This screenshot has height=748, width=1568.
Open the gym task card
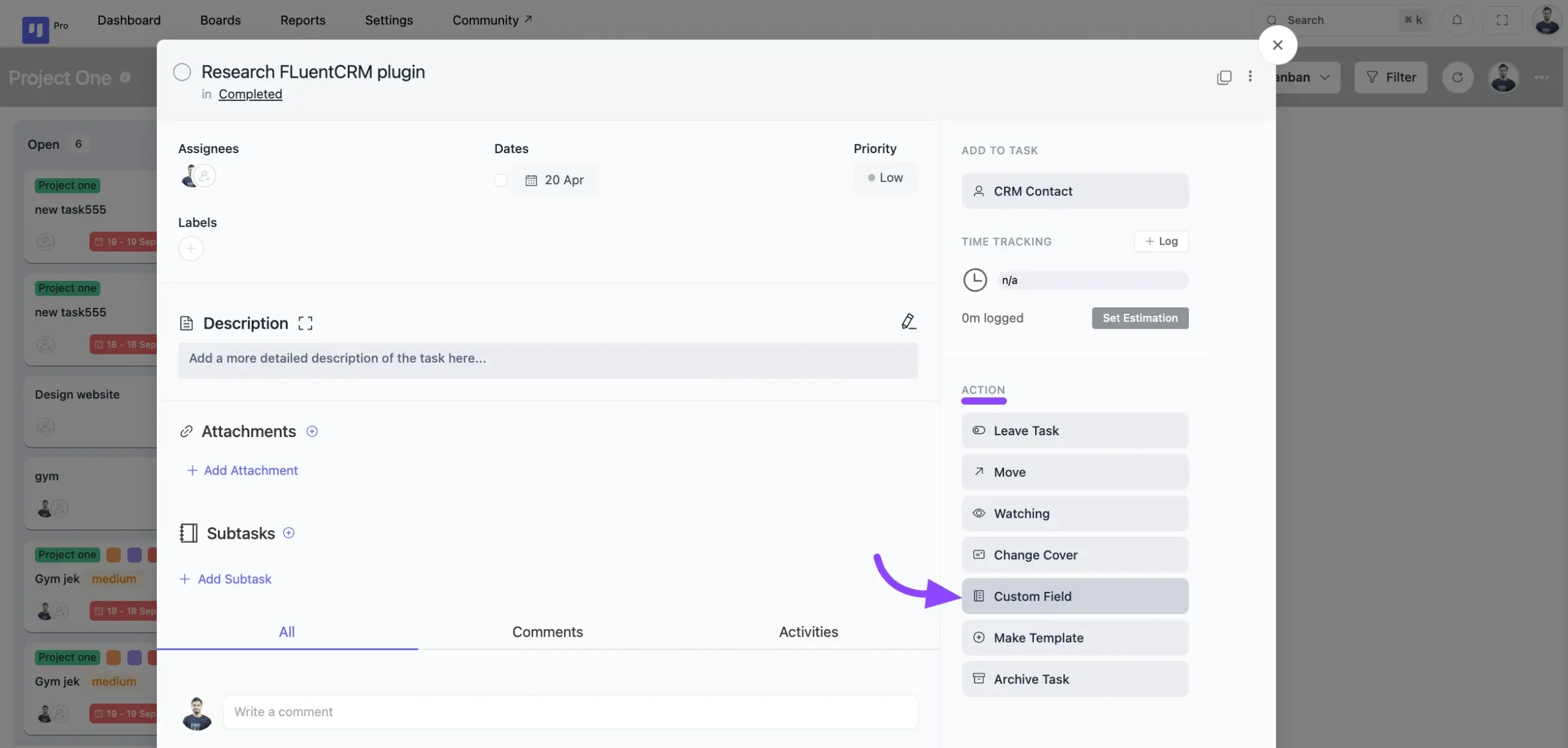point(91,493)
